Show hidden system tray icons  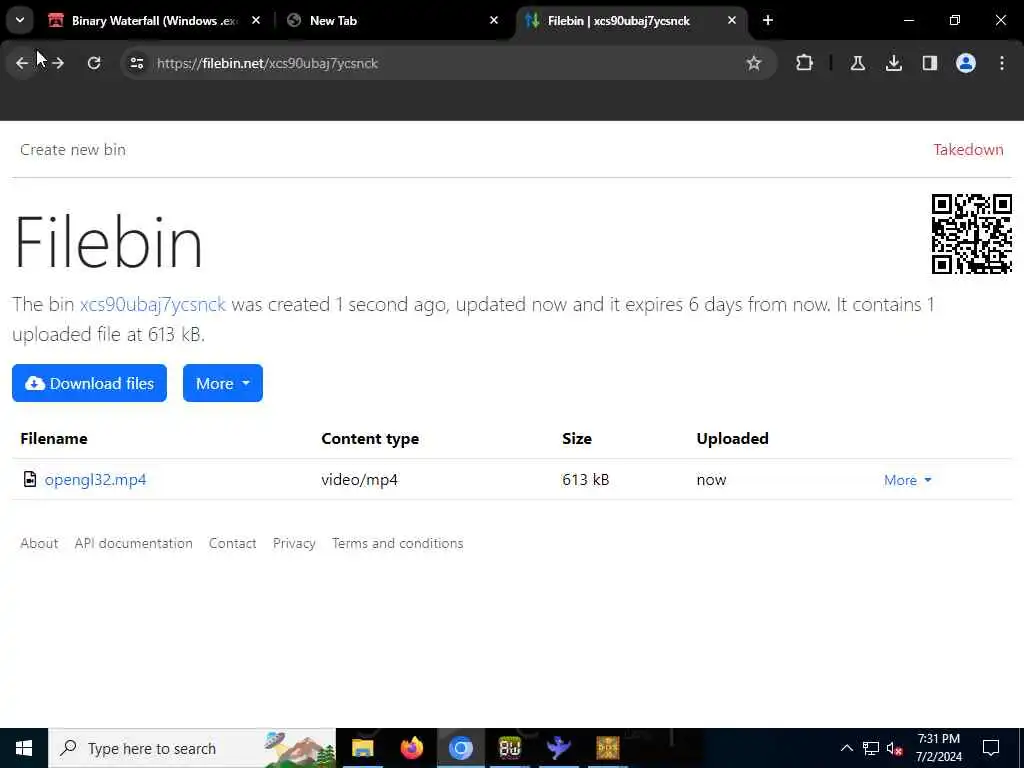click(846, 748)
